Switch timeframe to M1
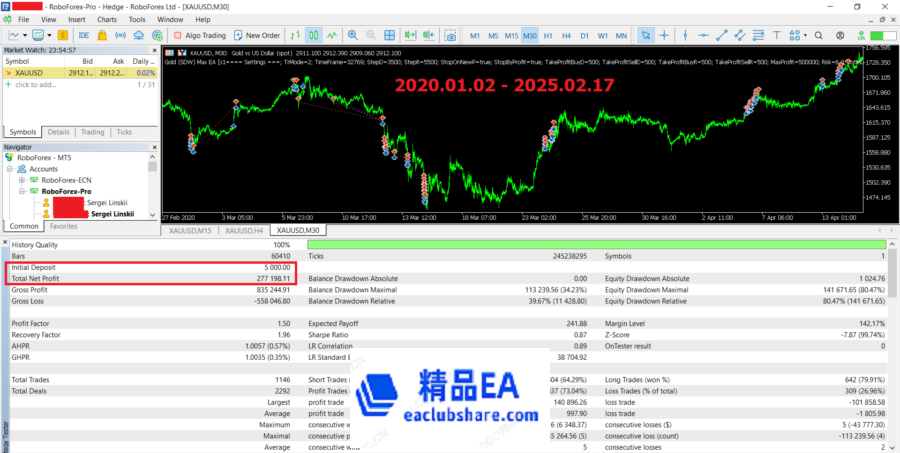900x453 pixels. point(475,36)
